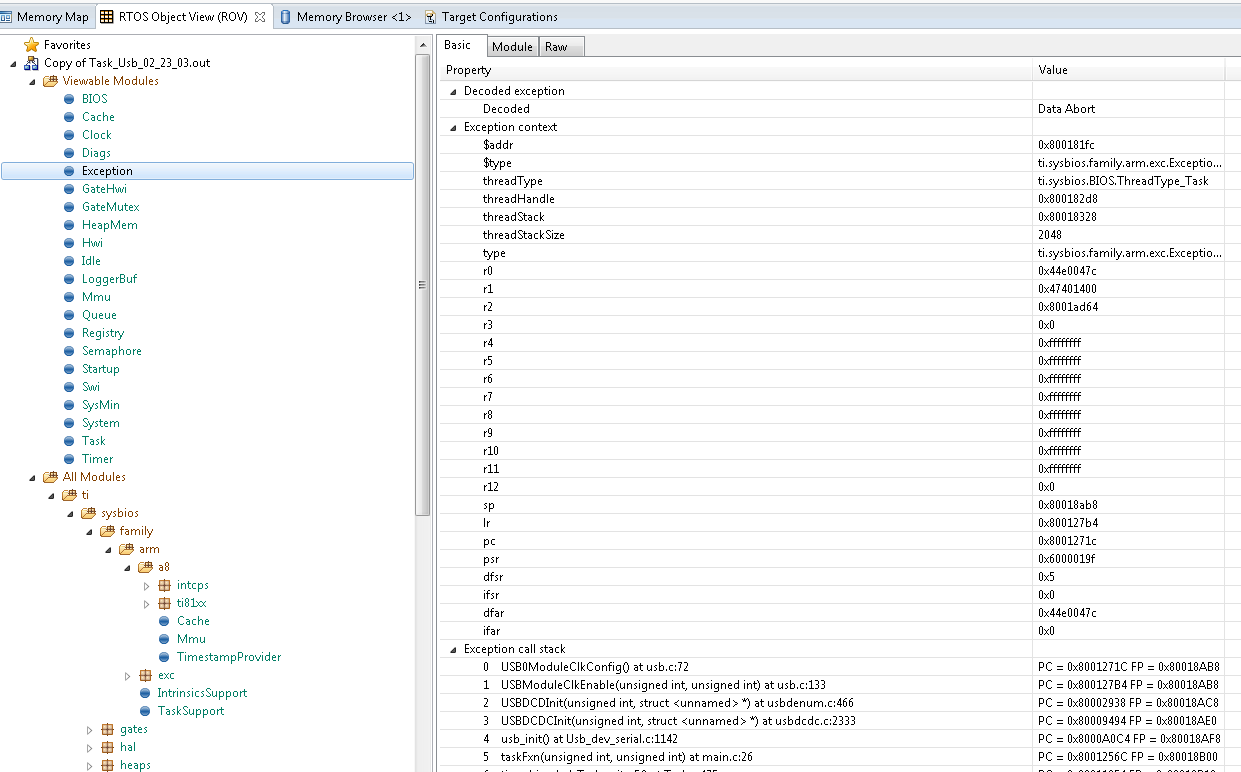Screen dimensions: 1241x772
Task: Collapse the Exception context section
Action: [452, 127]
